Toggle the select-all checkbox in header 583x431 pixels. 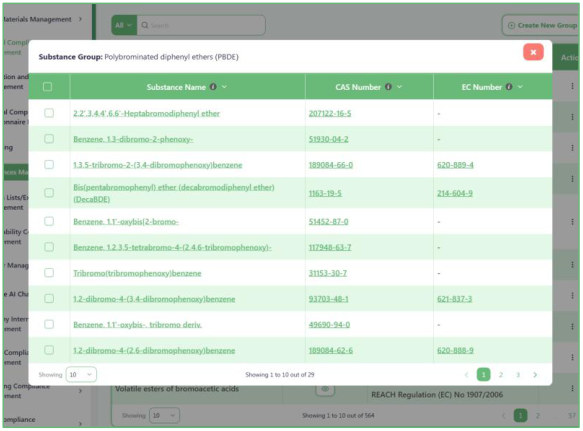coord(48,87)
